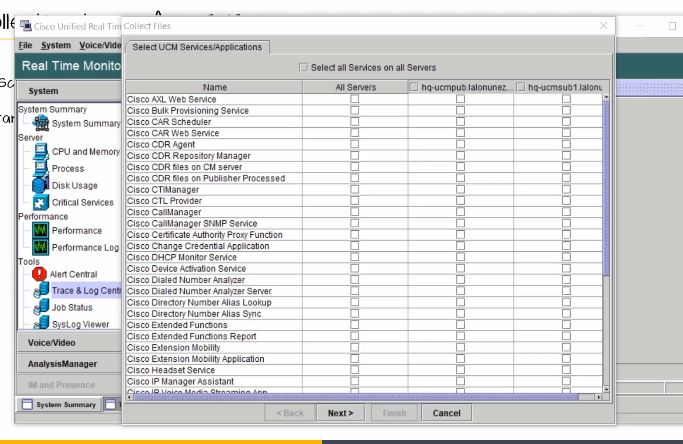Check All Servers for Cisco CallManager
683x444 pixels.
(355, 212)
